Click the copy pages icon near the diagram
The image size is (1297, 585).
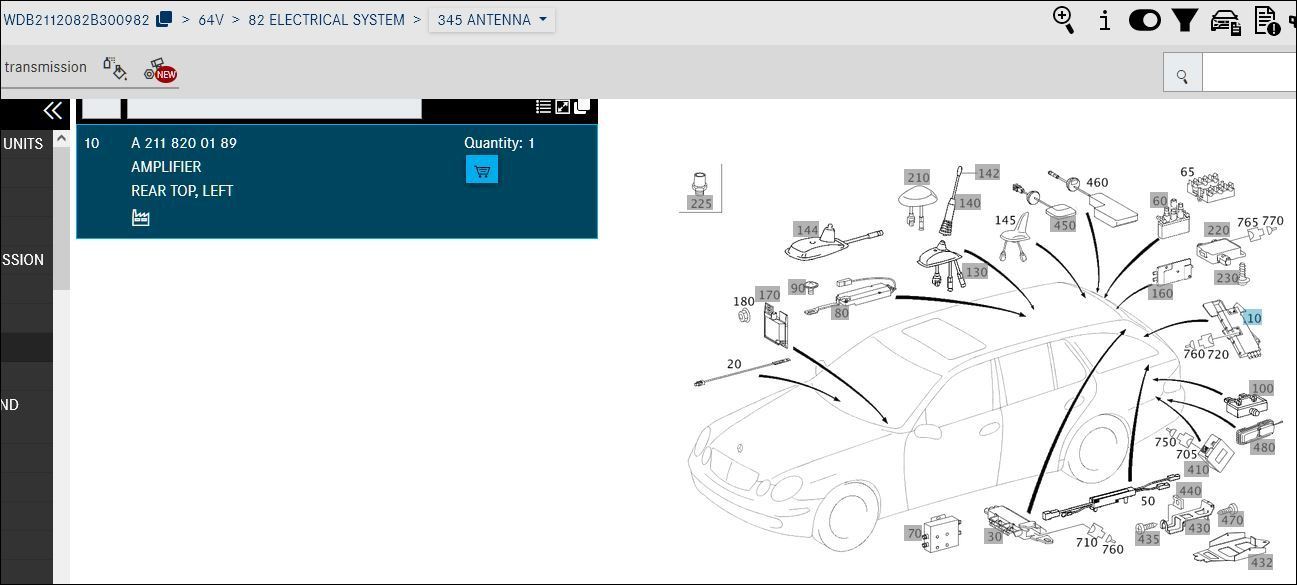tap(582, 104)
